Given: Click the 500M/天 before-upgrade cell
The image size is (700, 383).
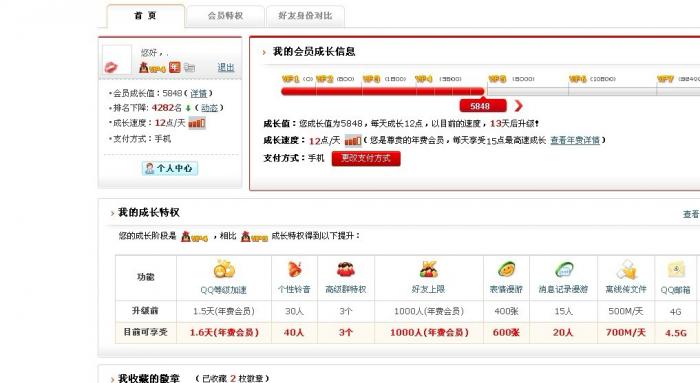Looking at the screenshot, I should (x=626, y=311).
